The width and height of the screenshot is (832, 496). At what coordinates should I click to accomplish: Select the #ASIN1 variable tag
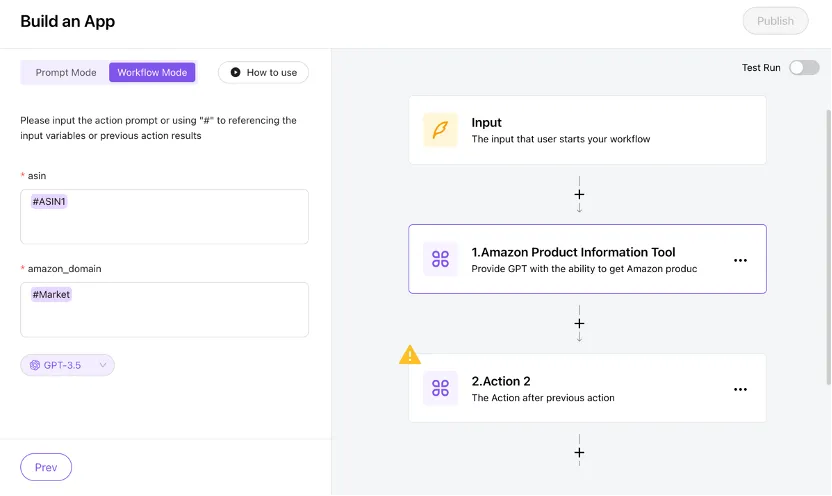49,202
